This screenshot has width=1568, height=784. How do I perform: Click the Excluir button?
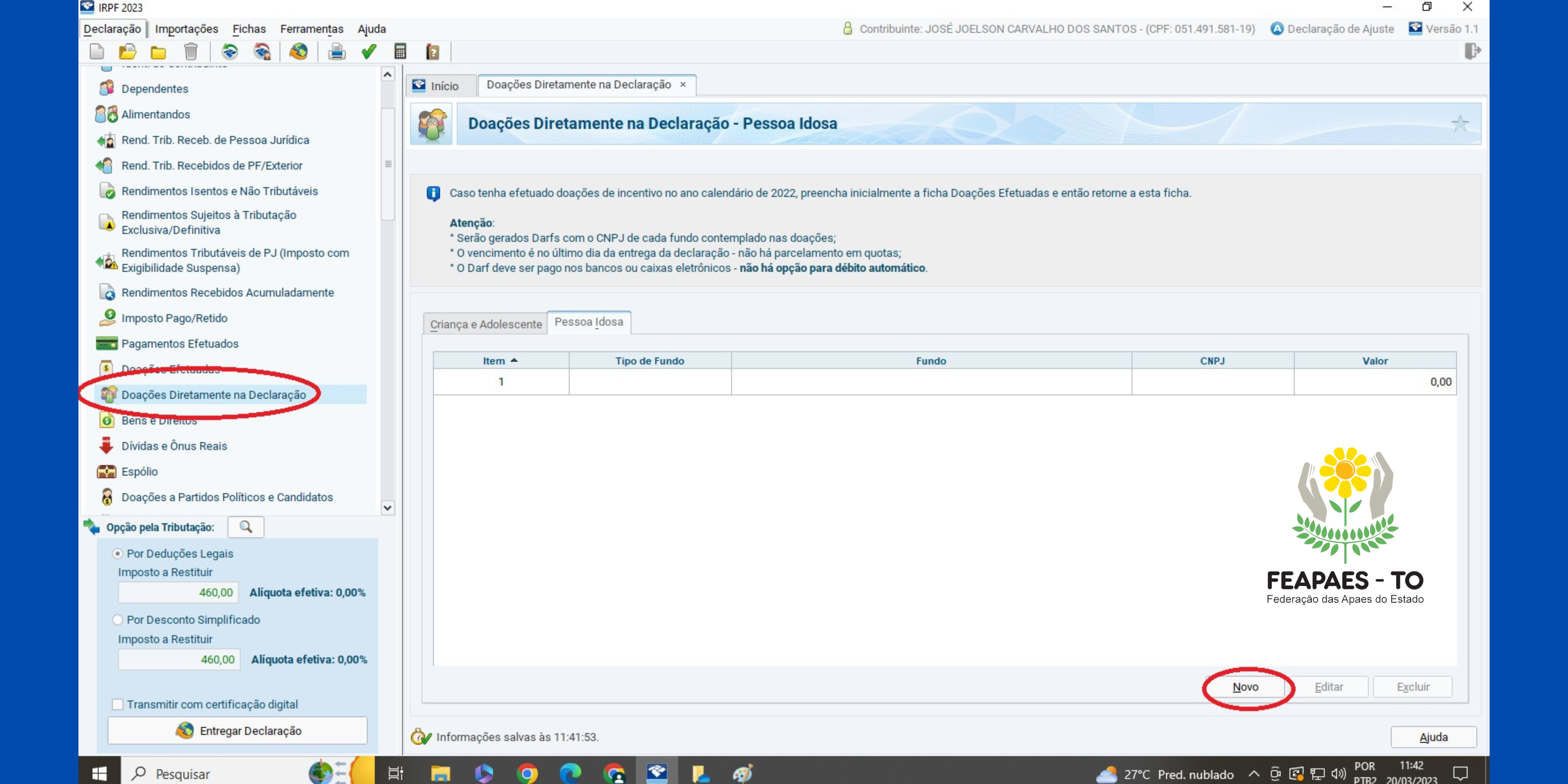pos(1413,687)
